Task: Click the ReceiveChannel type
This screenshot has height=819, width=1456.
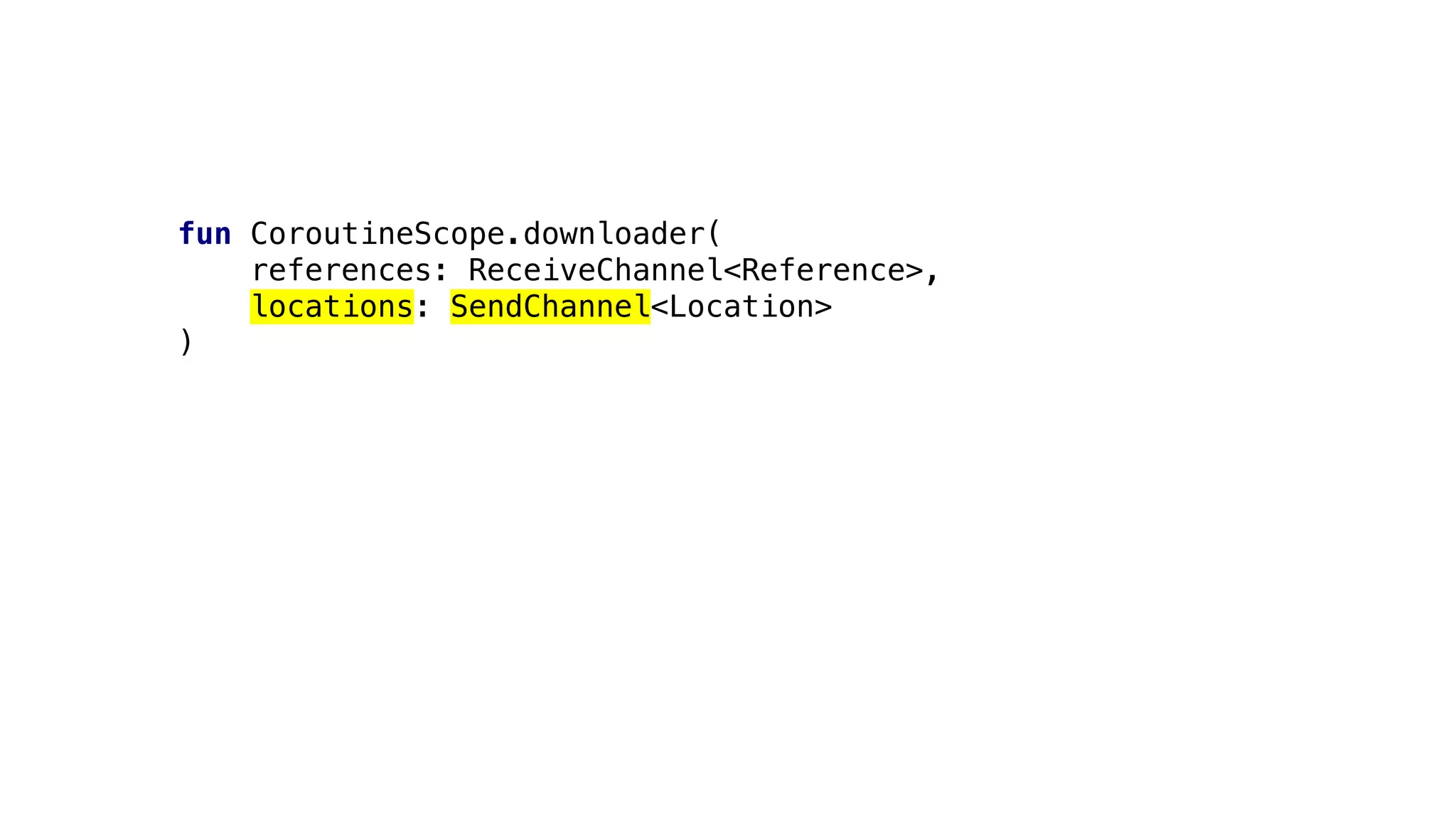Action: [x=596, y=270]
